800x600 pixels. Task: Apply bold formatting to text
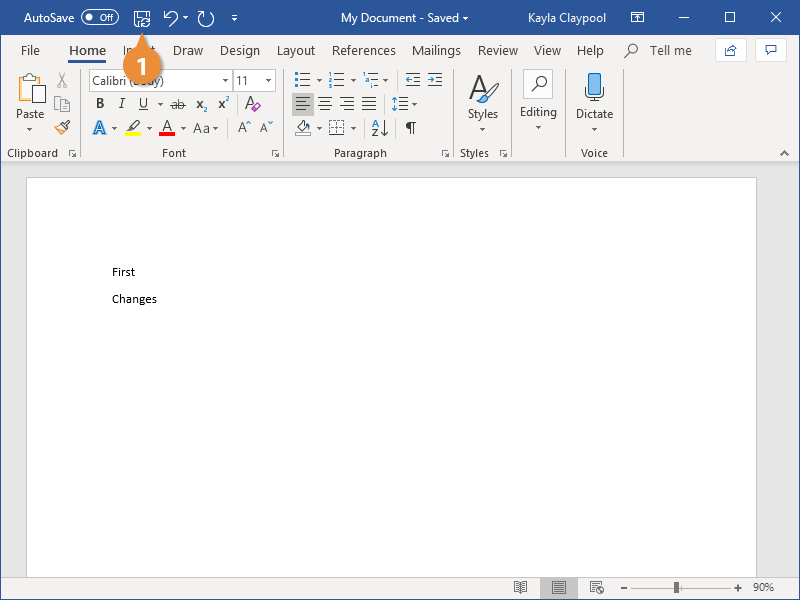pos(99,103)
